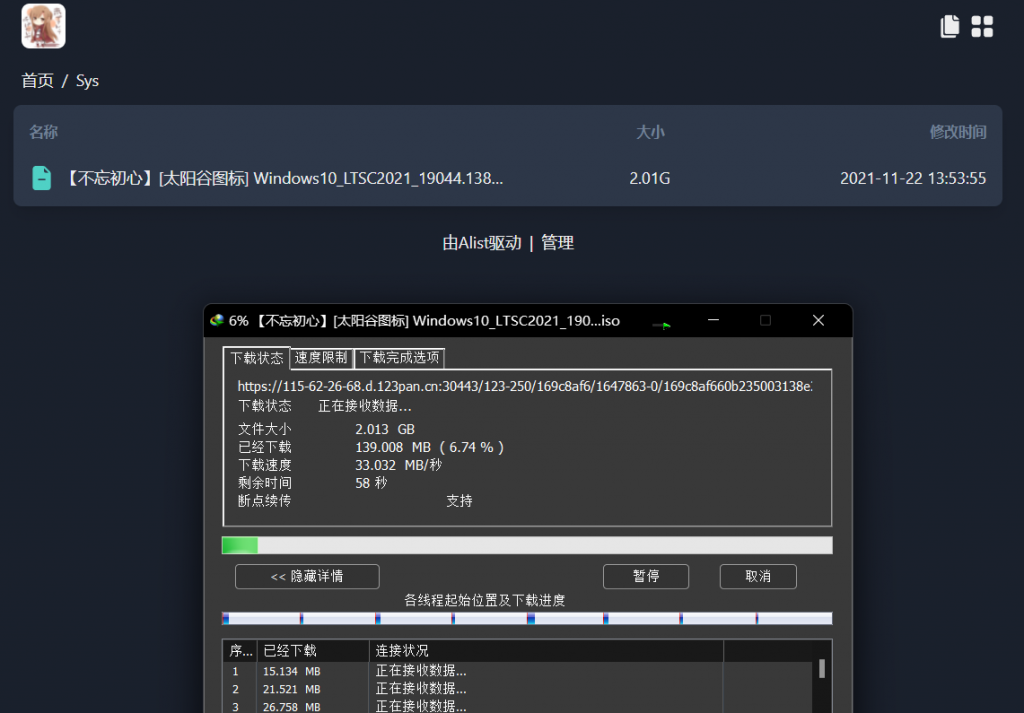Click the 2.013 GB file size value
1024x713 pixels.
[385, 429]
